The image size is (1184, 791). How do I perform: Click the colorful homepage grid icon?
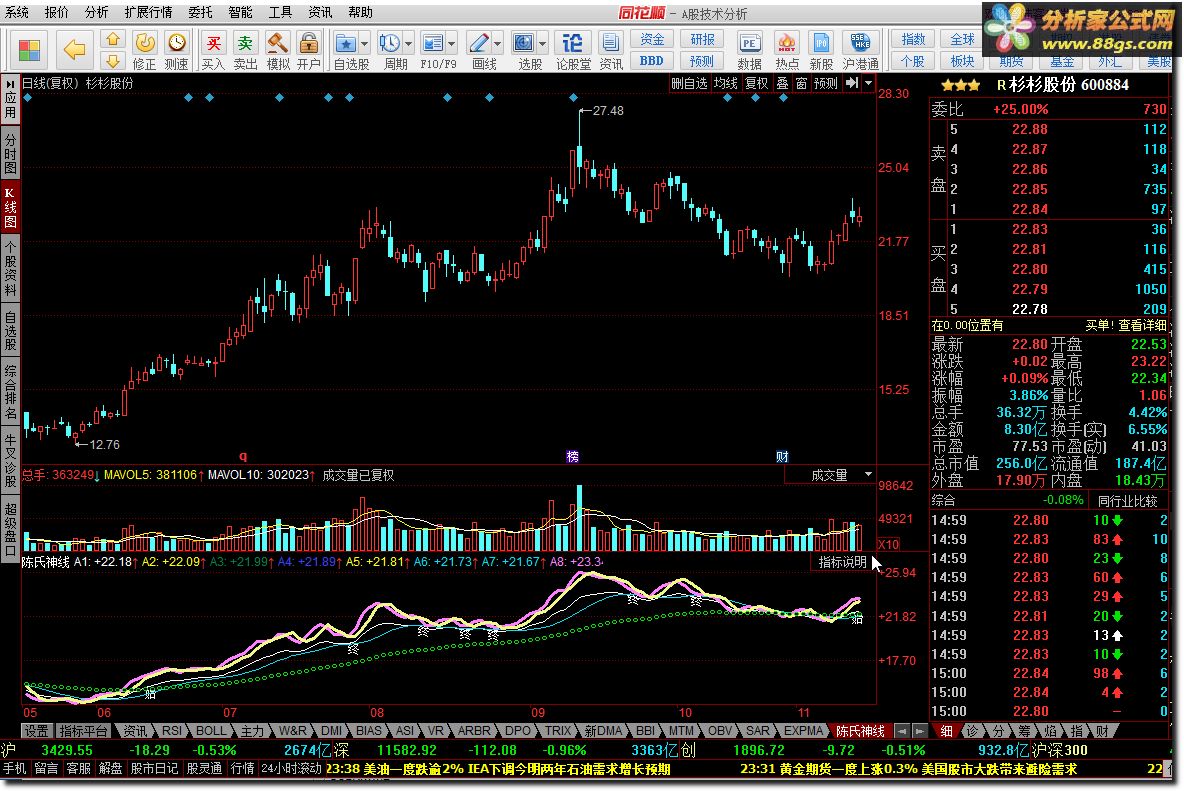coord(29,50)
